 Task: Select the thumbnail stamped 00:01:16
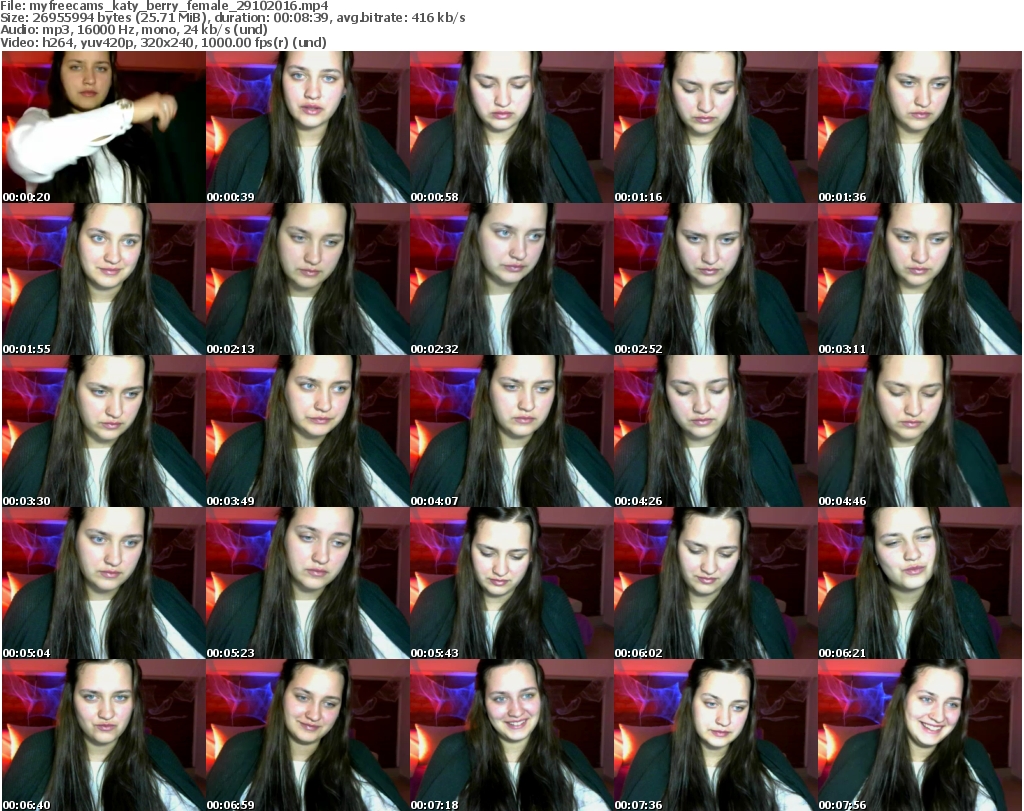(715, 127)
